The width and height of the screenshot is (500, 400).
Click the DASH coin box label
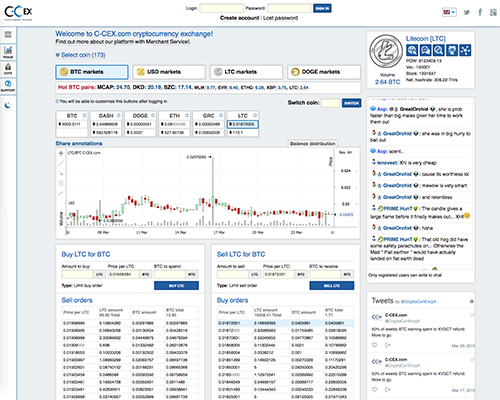[x=106, y=116]
